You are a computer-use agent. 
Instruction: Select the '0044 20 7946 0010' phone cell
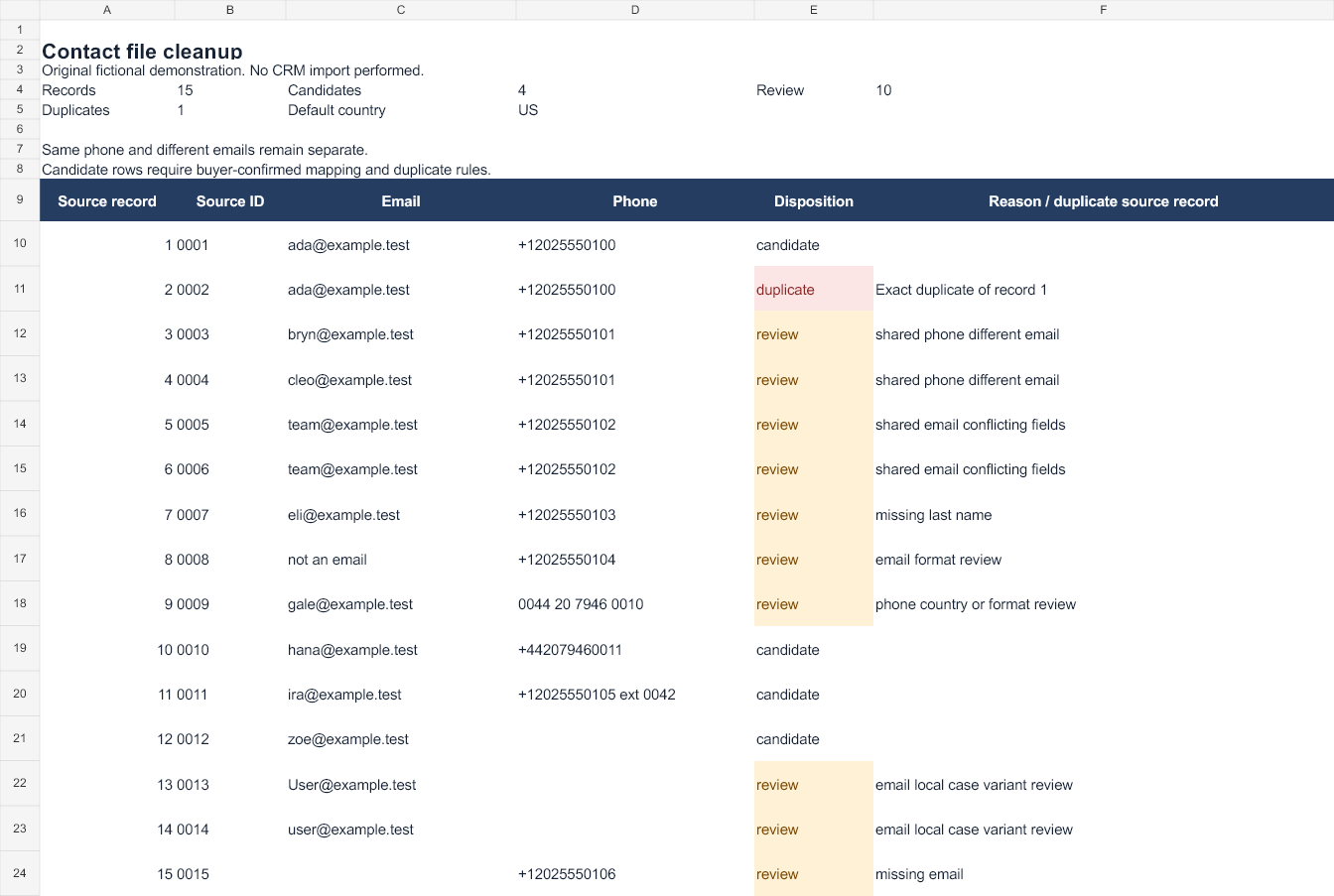click(x=635, y=604)
